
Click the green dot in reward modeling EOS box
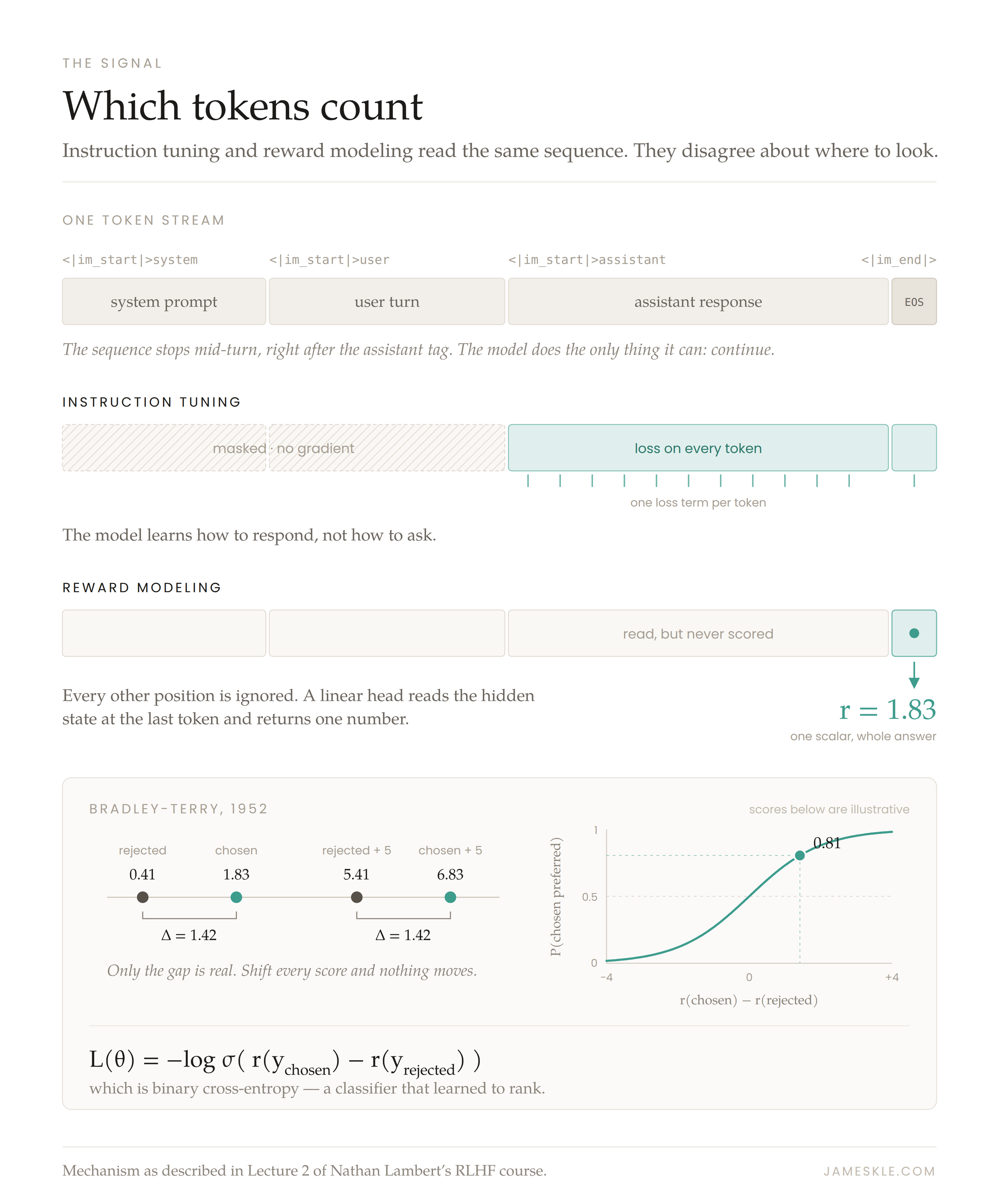(914, 633)
